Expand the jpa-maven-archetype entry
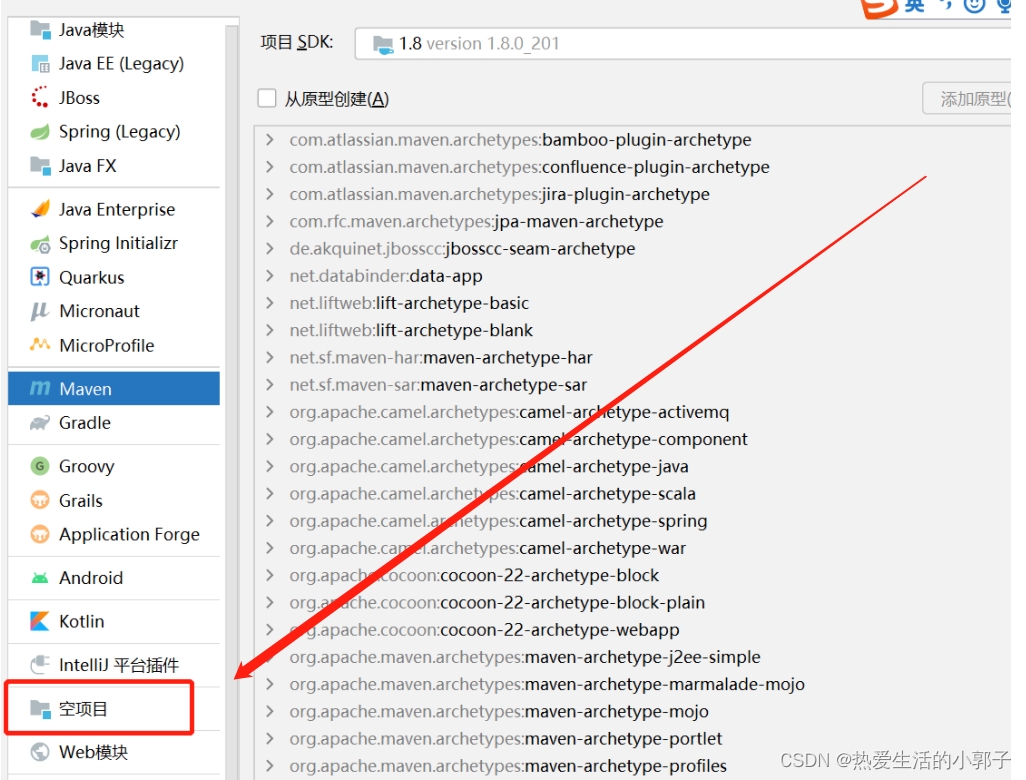This screenshot has width=1026, height=780. tap(270, 222)
